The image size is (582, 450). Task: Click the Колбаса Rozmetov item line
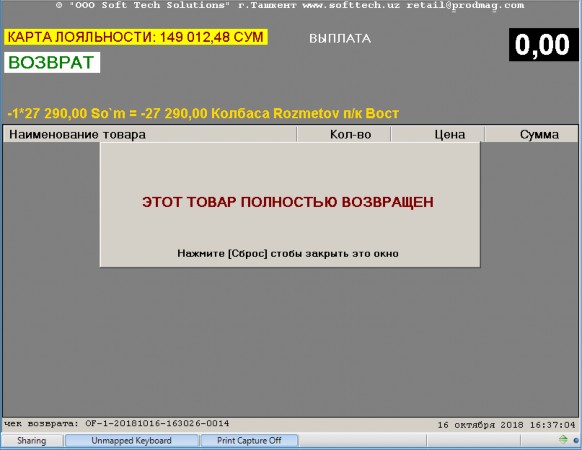click(203, 113)
